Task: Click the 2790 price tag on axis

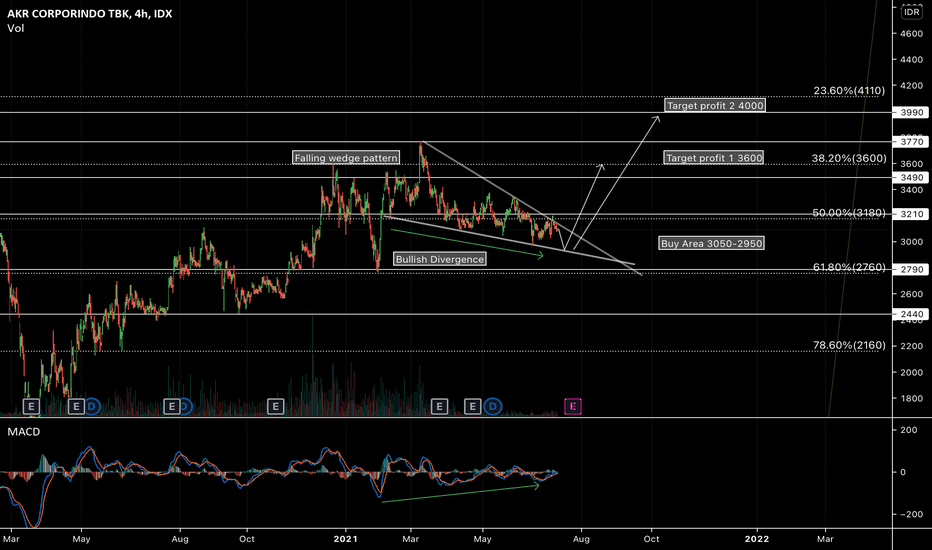Action: point(912,269)
